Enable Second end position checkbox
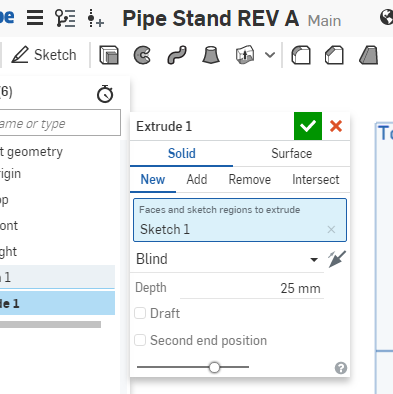The width and height of the screenshot is (393, 394). 140,340
